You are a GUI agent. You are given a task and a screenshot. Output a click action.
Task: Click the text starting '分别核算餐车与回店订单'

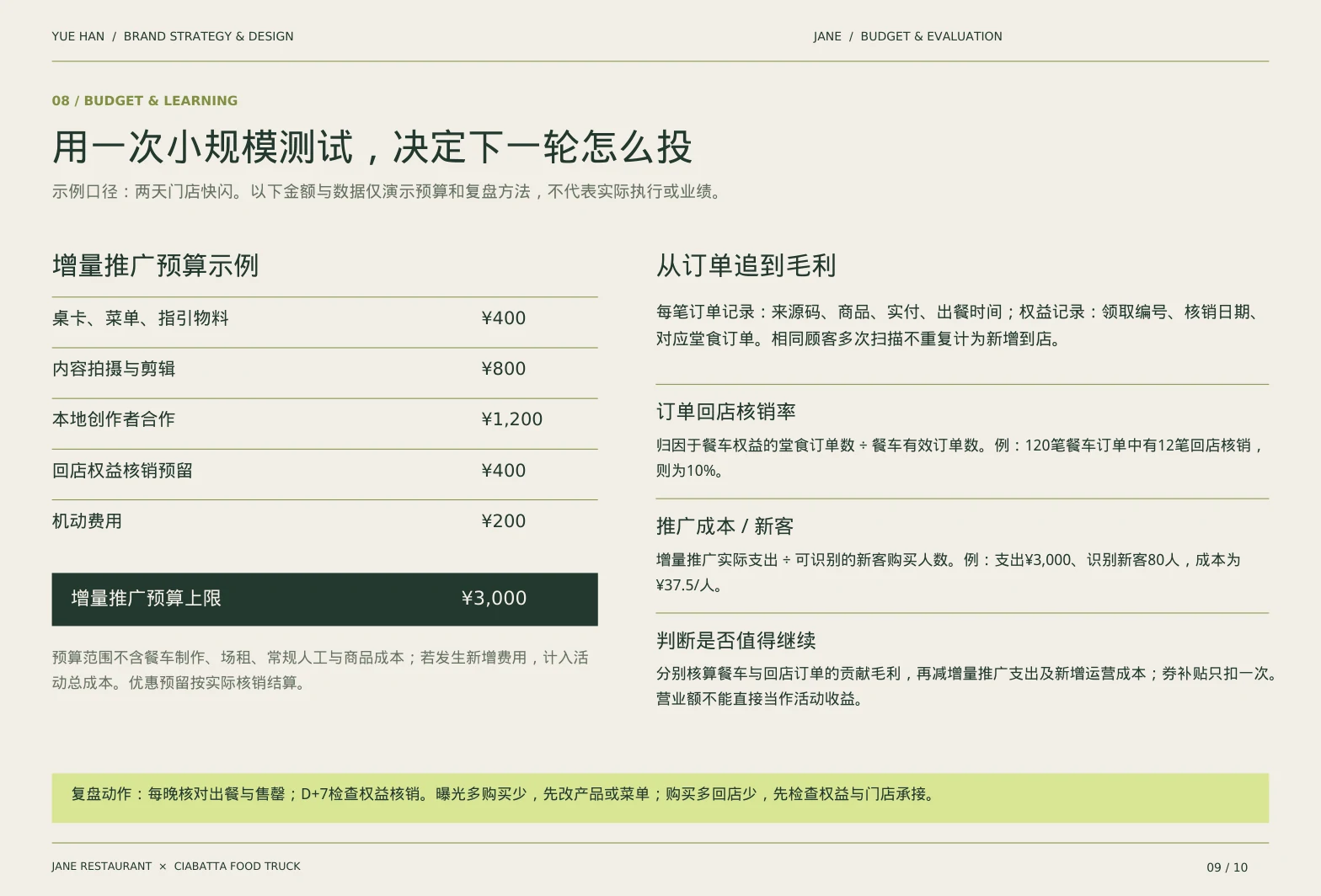coord(967,686)
